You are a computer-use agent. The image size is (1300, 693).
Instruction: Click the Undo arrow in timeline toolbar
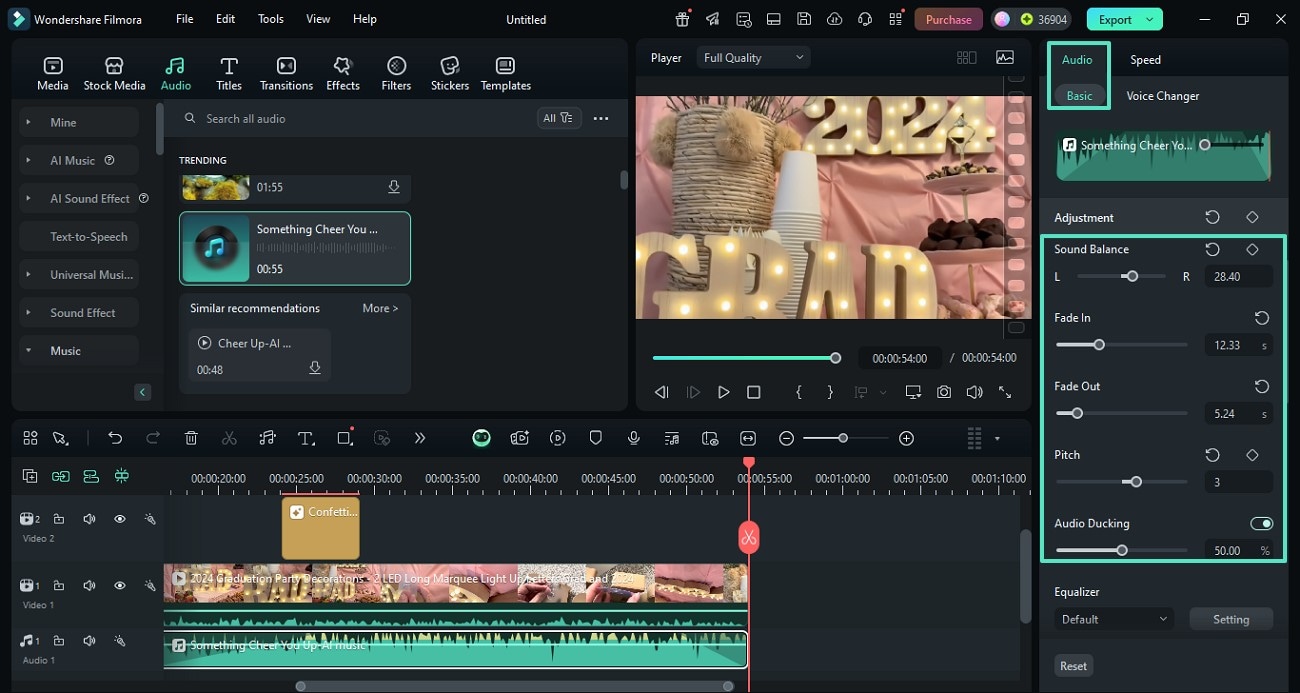point(115,438)
